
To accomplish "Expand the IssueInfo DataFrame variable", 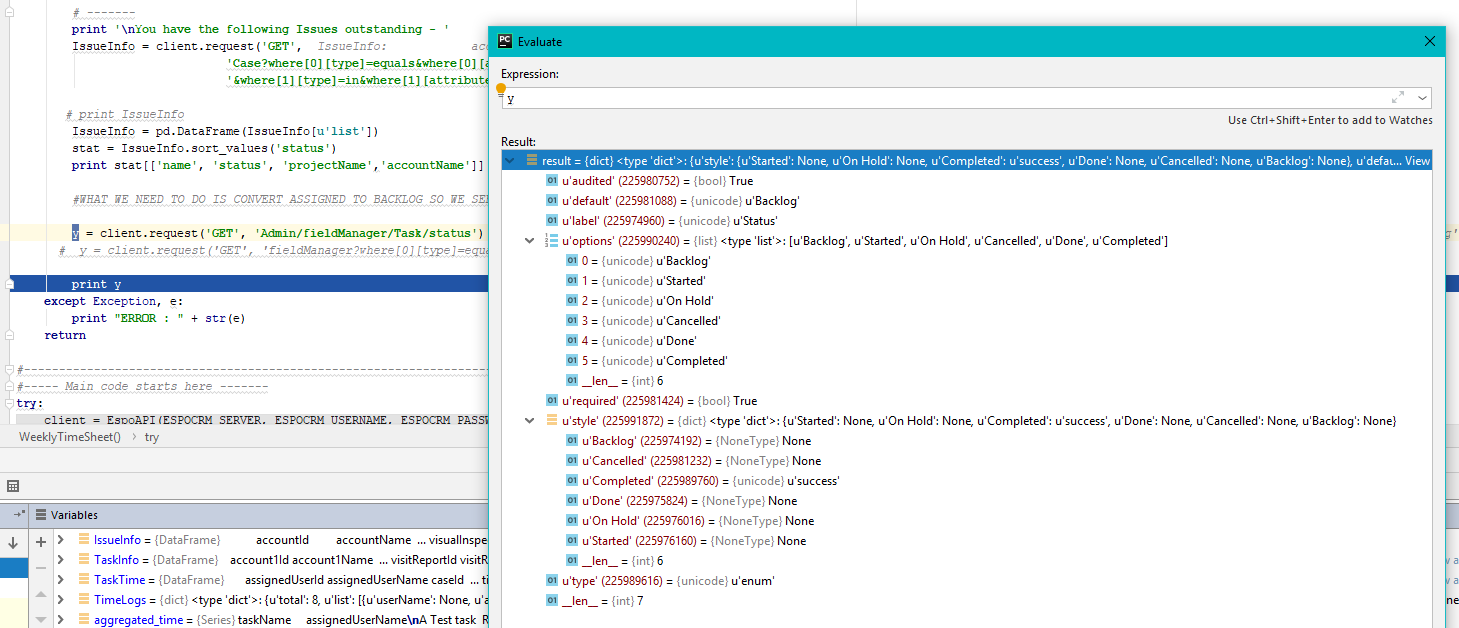I will point(61,540).
